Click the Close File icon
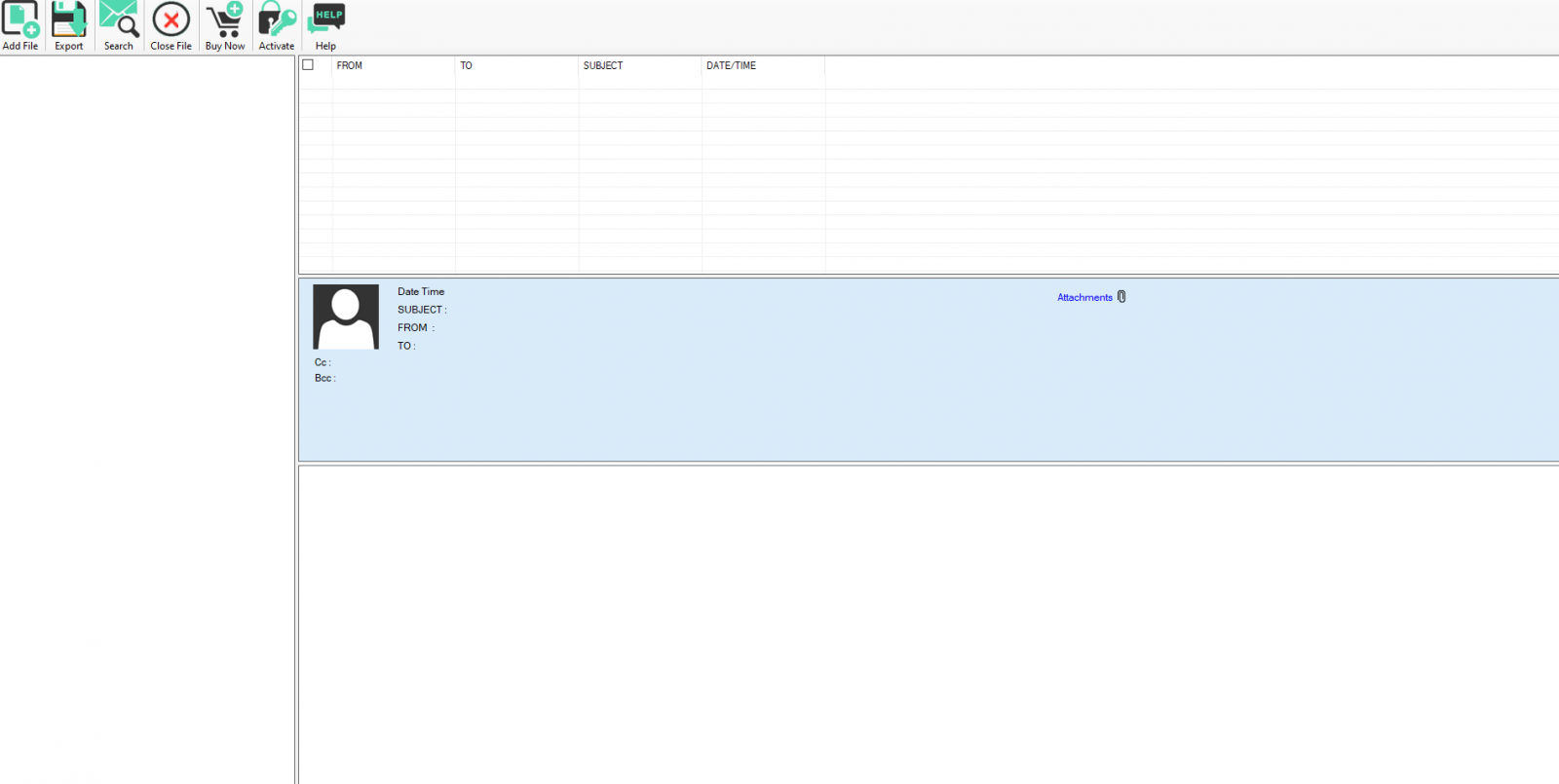Image resolution: width=1559 pixels, height=784 pixels. (x=171, y=26)
